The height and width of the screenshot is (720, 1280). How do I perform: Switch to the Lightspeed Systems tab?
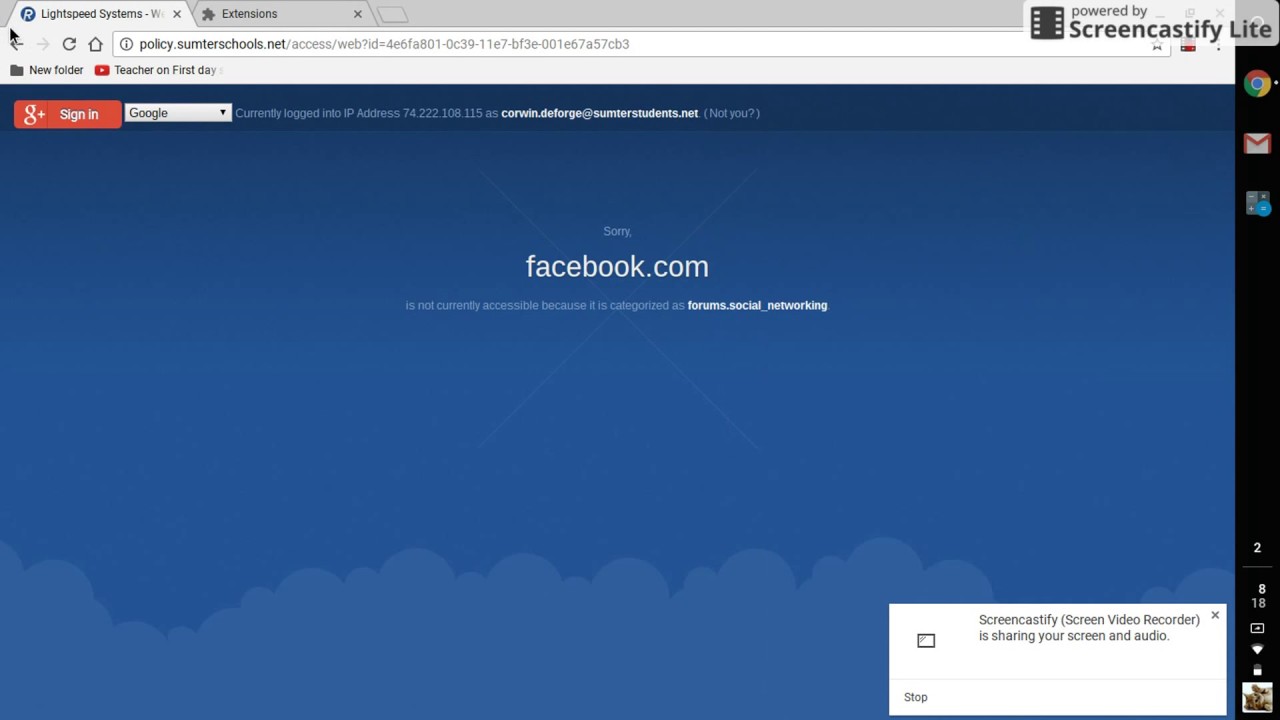point(100,14)
